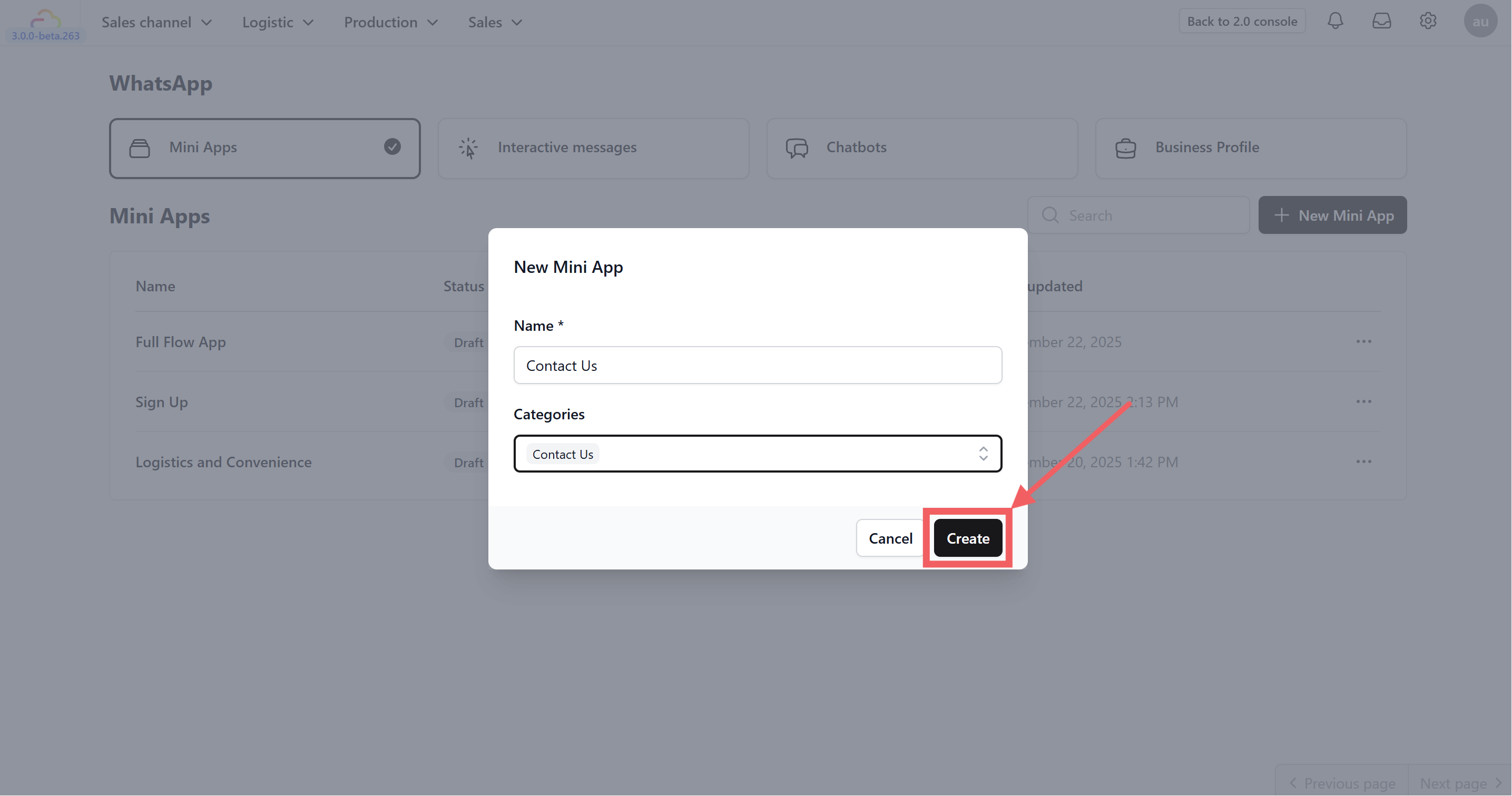
Task: Switch to the Business Profile tab
Action: pos(1251,149)
